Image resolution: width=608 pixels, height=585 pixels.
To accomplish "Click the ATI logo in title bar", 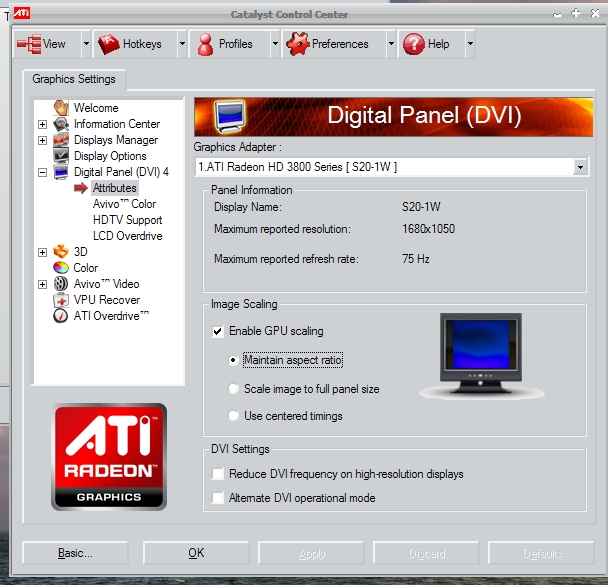I will coord(22,13).
